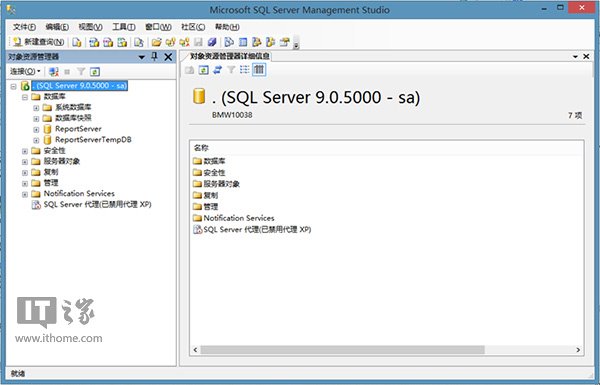Expand the ReportServerTempDB database node

pyautogui.click(x=36, y=140)
